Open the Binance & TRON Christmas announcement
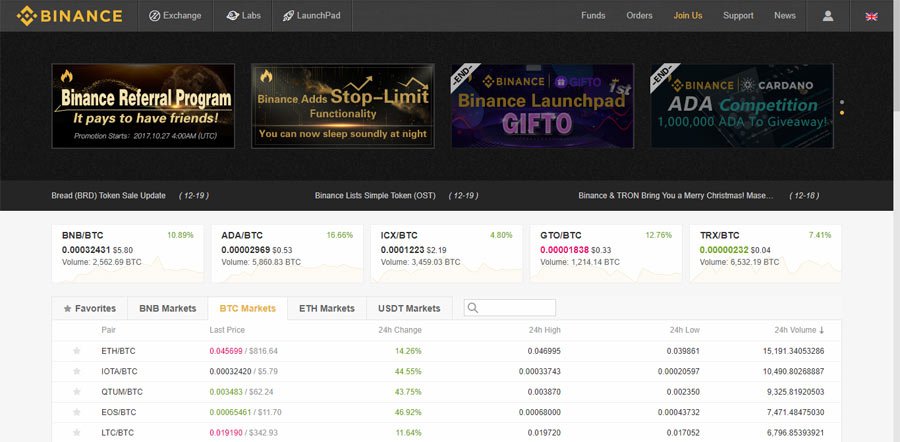900x442 pixels. click(x=676, y=195)
